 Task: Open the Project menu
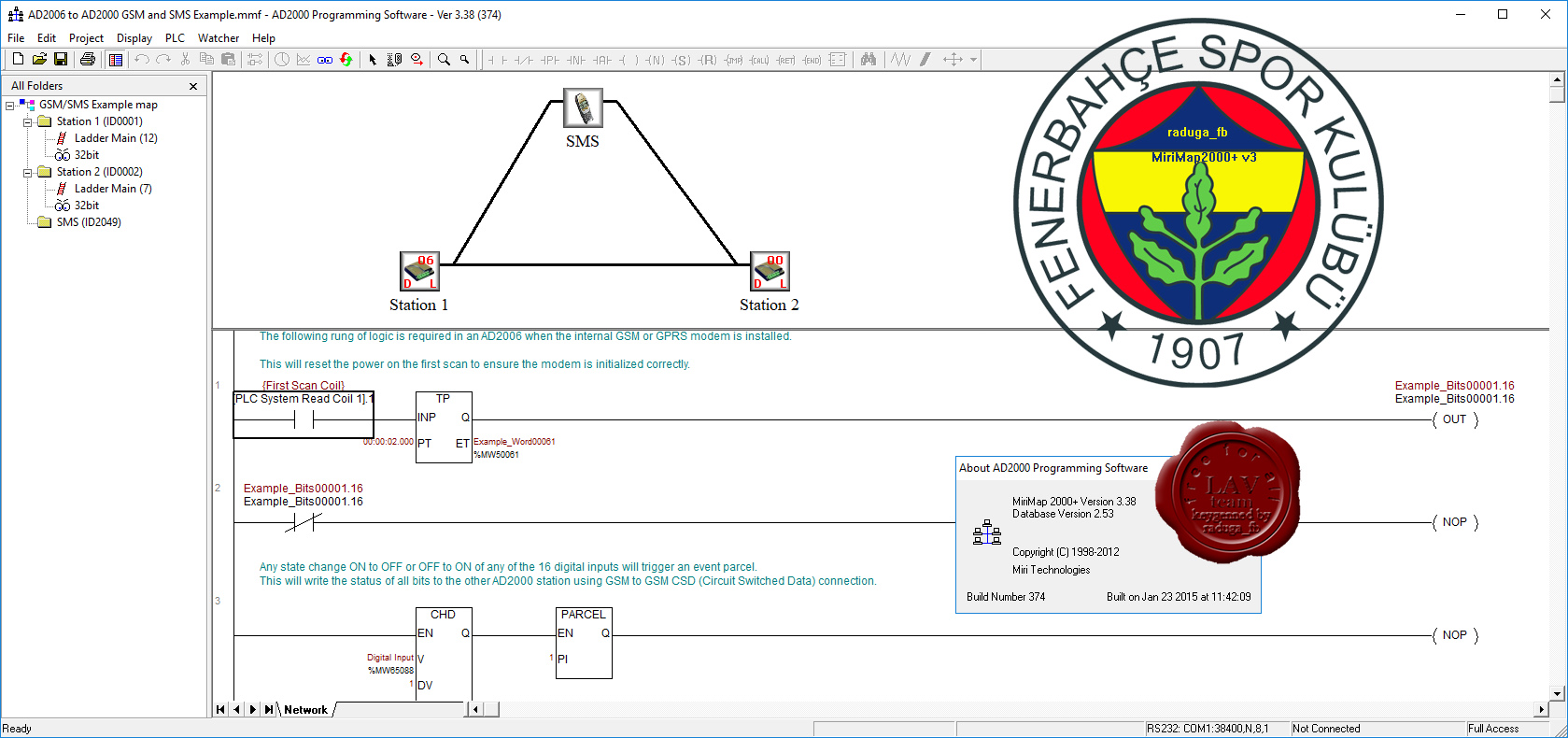click(x=86, y=38)
